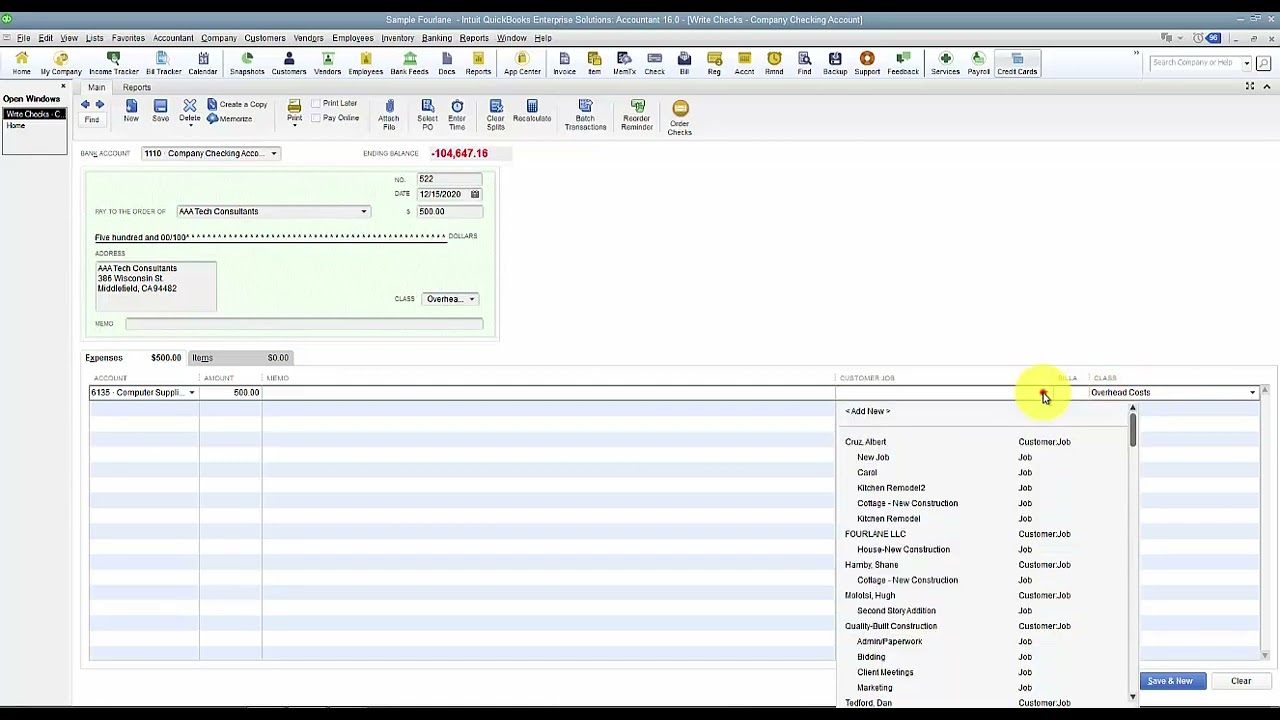Click the Memo field on the check

[x=304, y=324]
